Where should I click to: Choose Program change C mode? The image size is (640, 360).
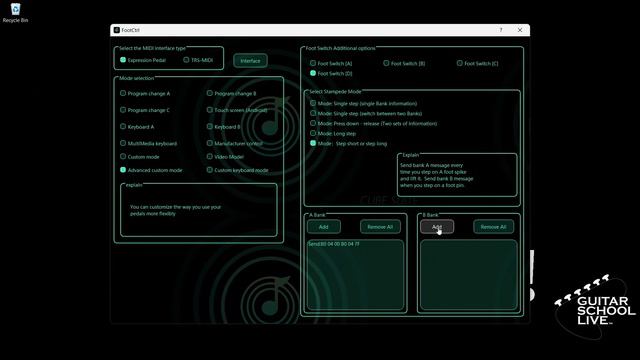(x=144, y=110)
